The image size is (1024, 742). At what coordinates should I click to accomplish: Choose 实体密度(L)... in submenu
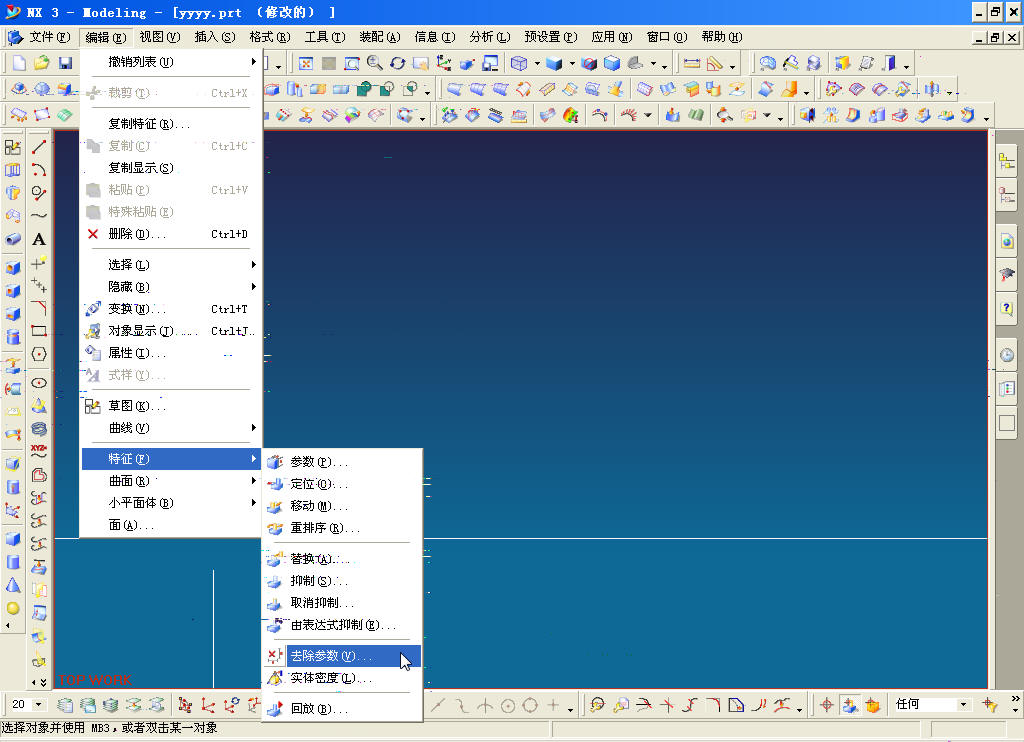(342, 678)
